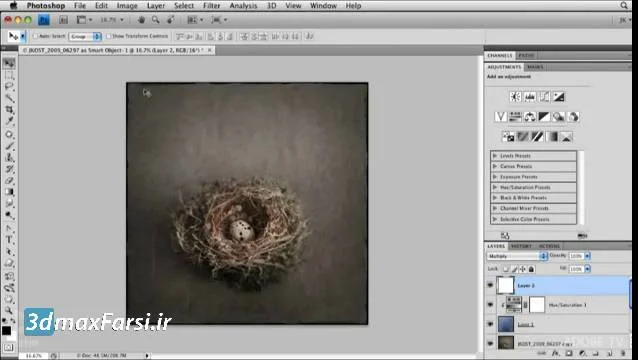This screenshot has height=360, width=638.
Task: Add a Levels adjustment
Action: coord(529,97)
